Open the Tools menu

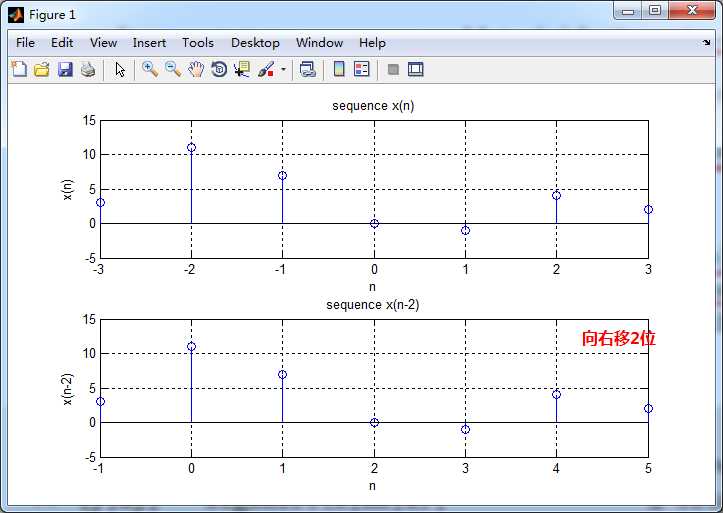coord(198,43)
